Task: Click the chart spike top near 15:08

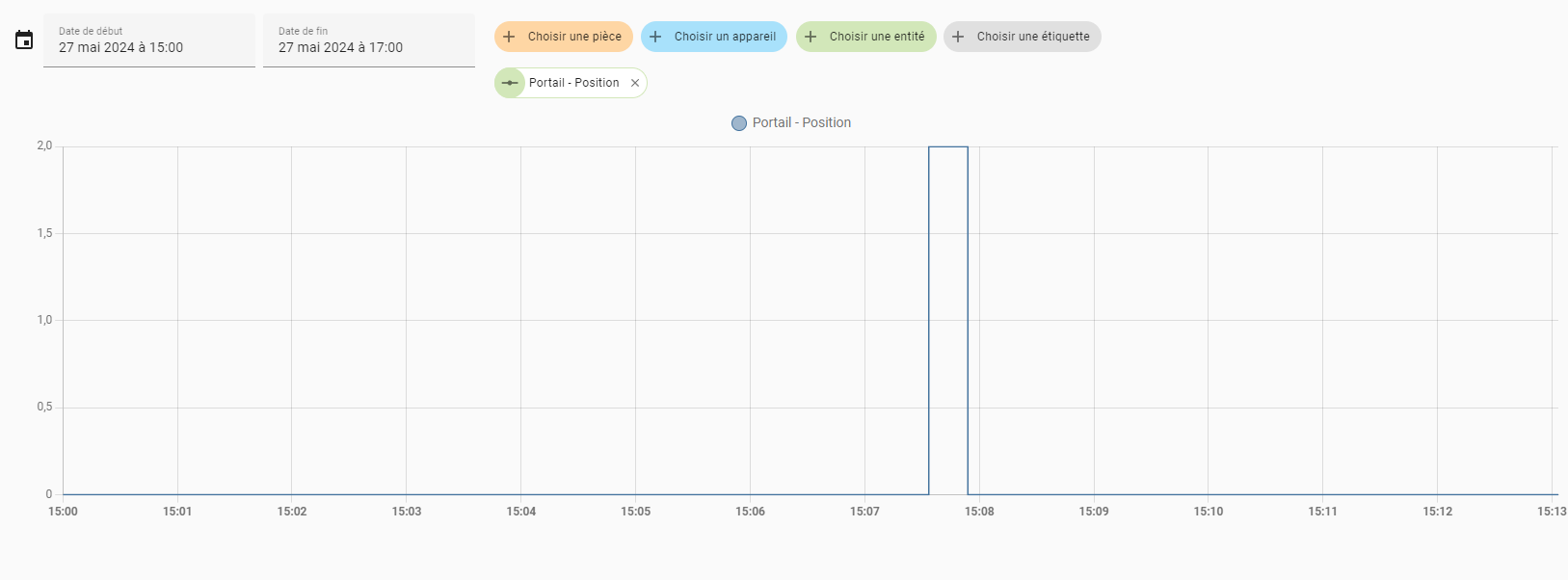Action: [948, 147]
